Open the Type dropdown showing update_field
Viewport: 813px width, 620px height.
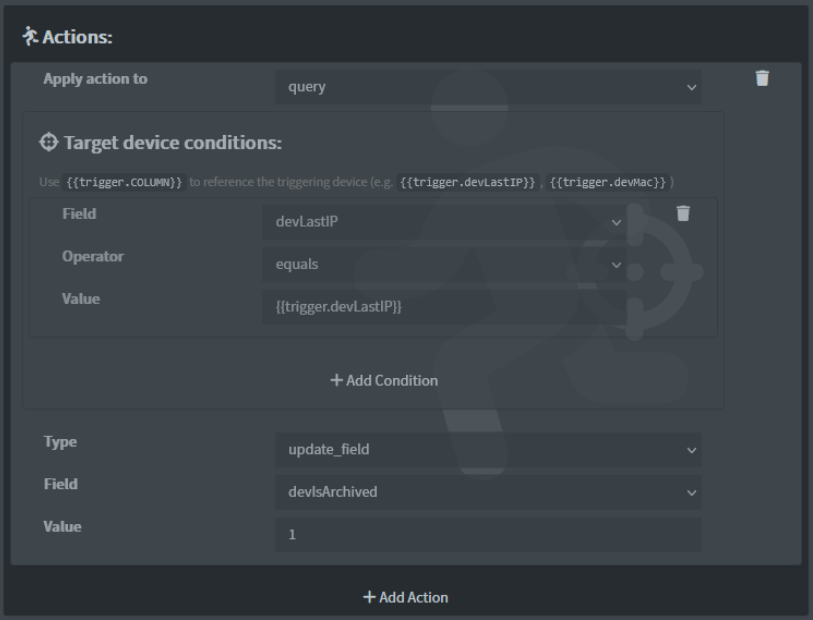coord(488,449)
